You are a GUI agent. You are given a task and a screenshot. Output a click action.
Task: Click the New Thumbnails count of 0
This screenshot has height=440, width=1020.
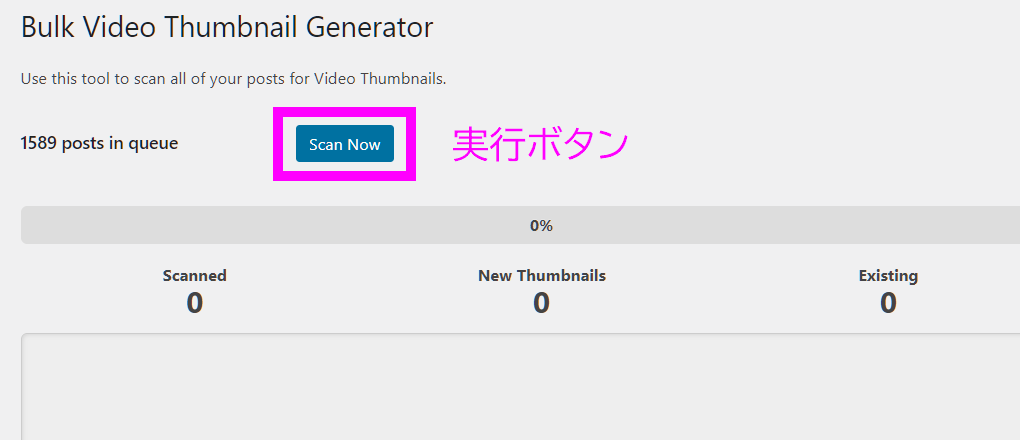point(541,302)
